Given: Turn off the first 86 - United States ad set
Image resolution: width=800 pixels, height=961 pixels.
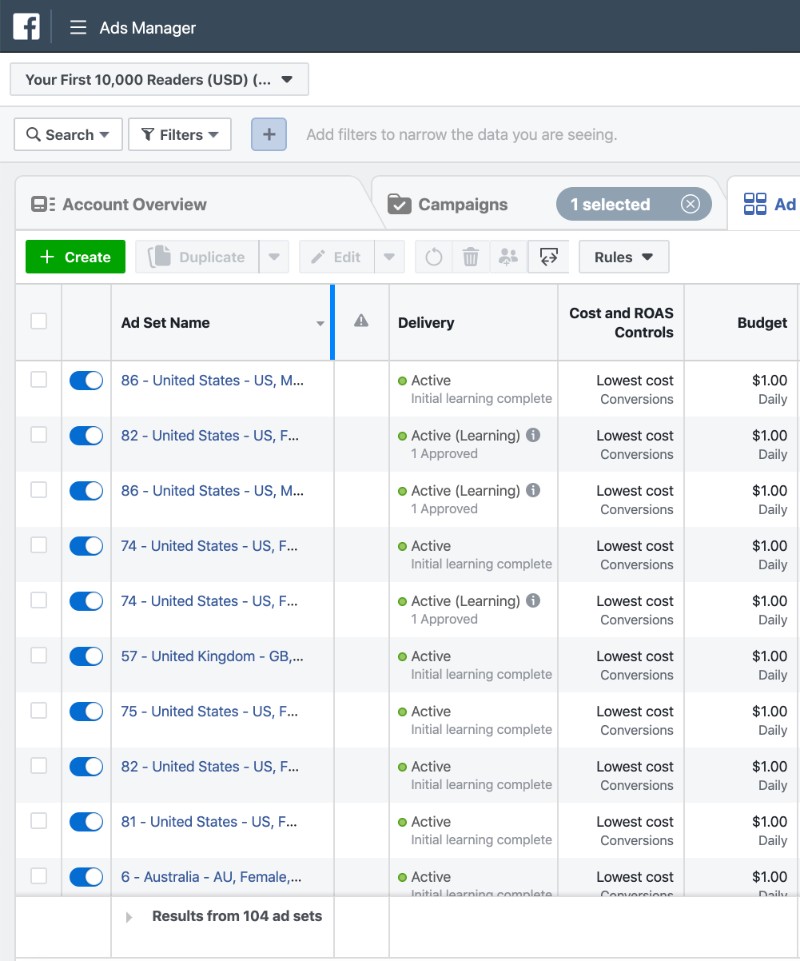Looking at the screenshot, I should pos(86,381).
